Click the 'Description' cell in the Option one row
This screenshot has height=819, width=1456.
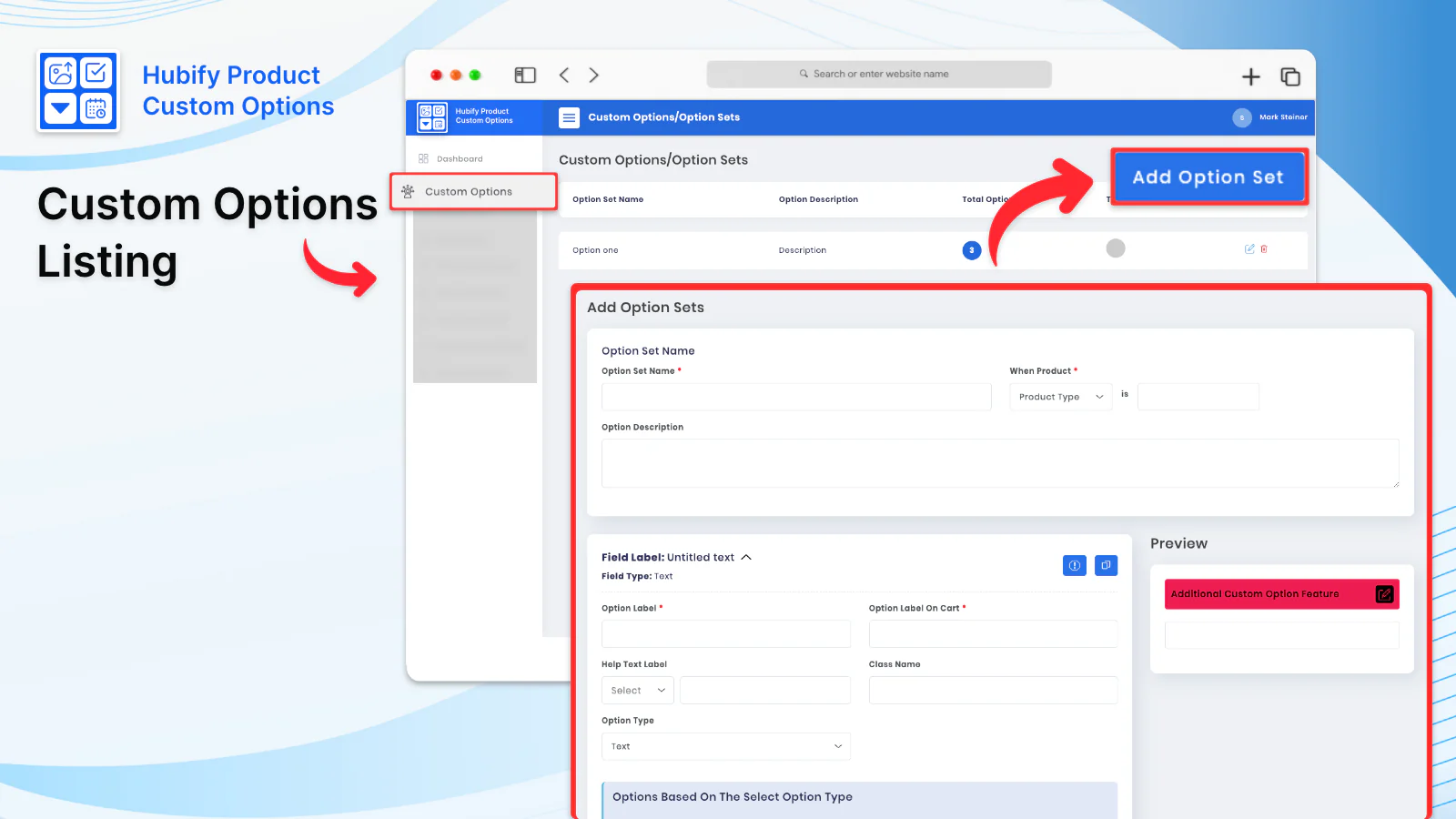803,250
